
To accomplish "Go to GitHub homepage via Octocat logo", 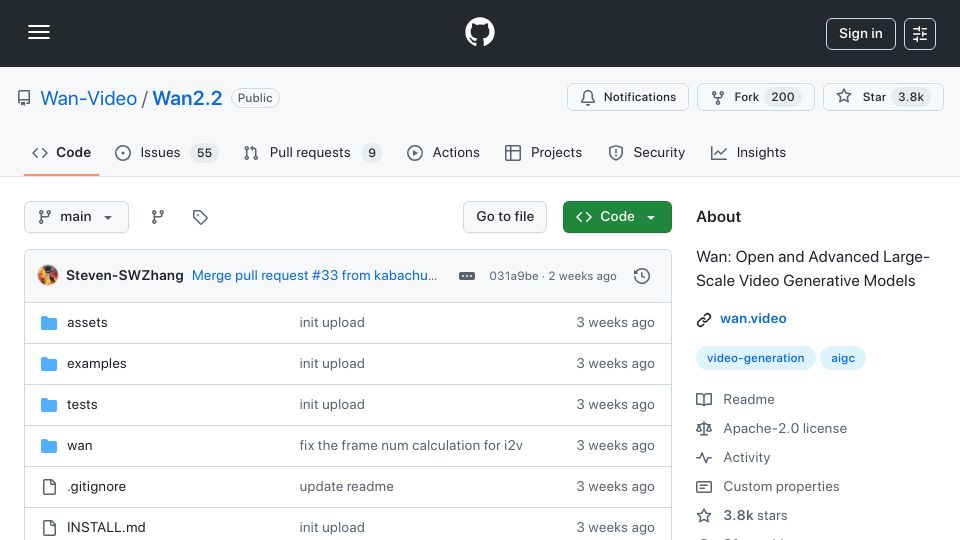I will pyautogui.click(x=479, y=32).
